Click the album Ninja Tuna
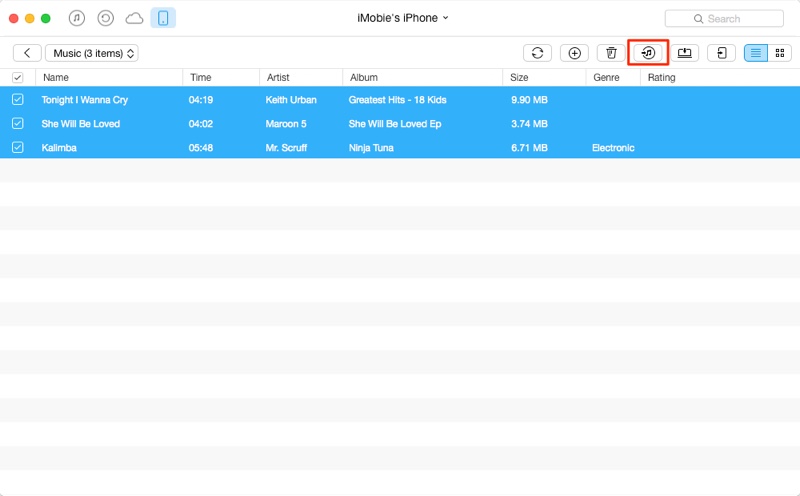This screenshot has width=800, height=496. tap(371, 148)
